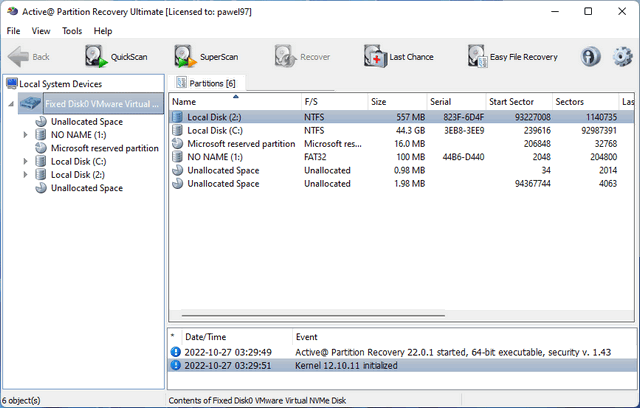Screen dimensions: 640x408
Task: Expand NO NAME (1:) tree node
Action: (x=26, y=134)
